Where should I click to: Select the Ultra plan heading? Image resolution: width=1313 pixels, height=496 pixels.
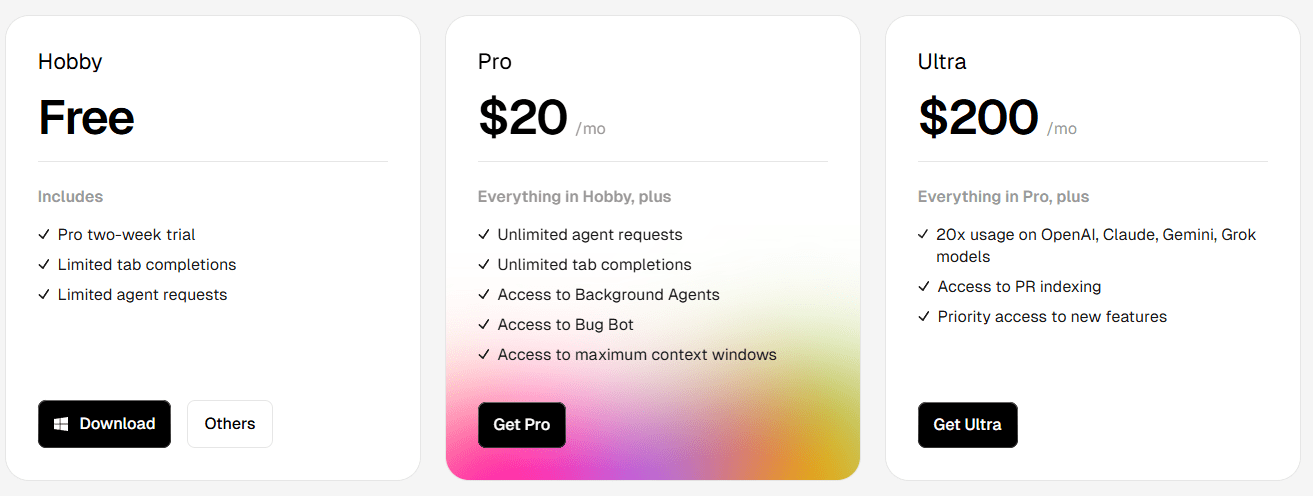tap(942, 62)
